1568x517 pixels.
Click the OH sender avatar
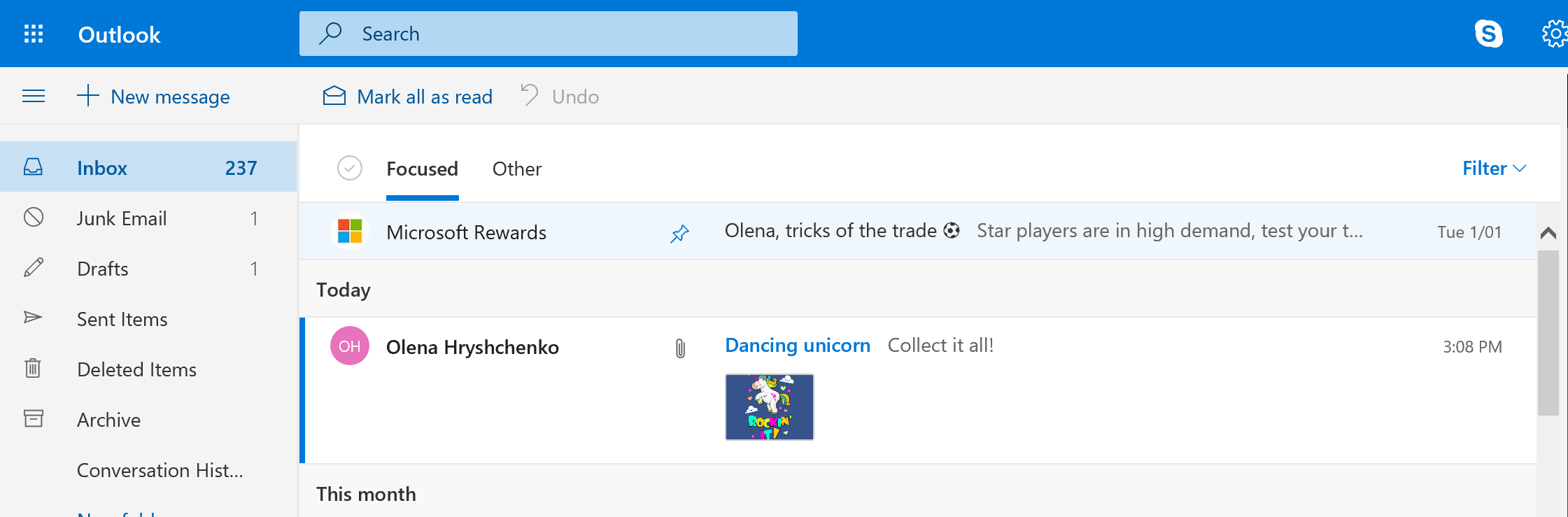click(350, 346)
